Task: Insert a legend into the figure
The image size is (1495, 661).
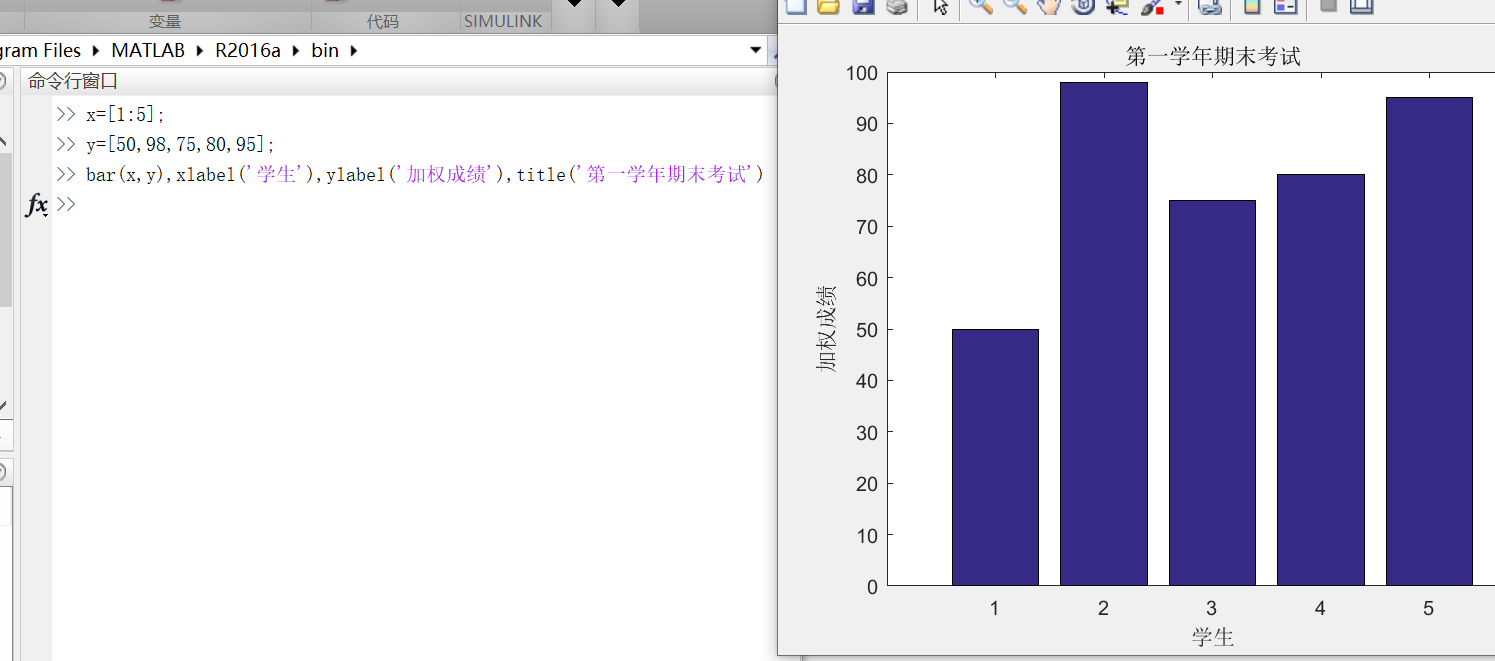Action: [x=1285, y=6]
